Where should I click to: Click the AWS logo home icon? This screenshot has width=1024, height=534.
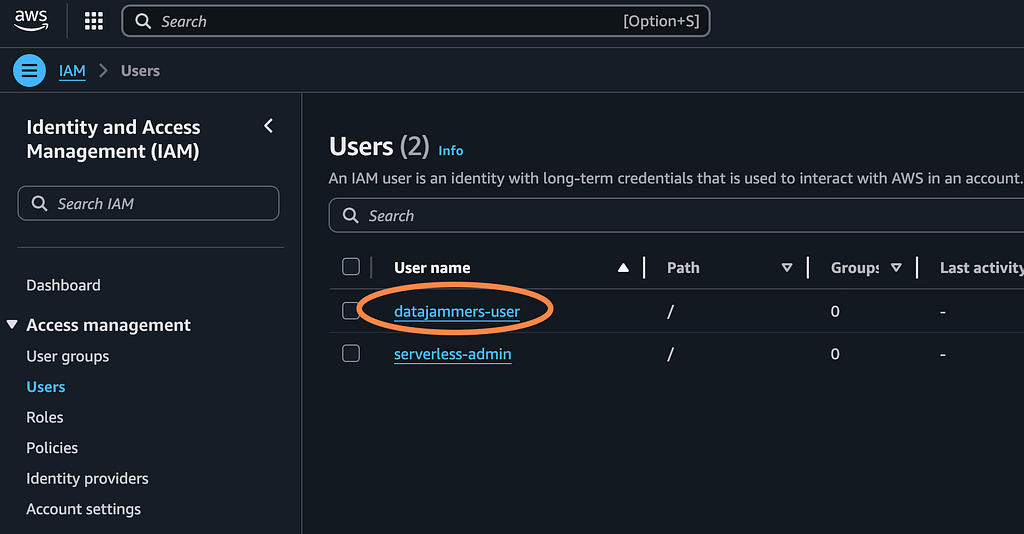pos(32,21)
